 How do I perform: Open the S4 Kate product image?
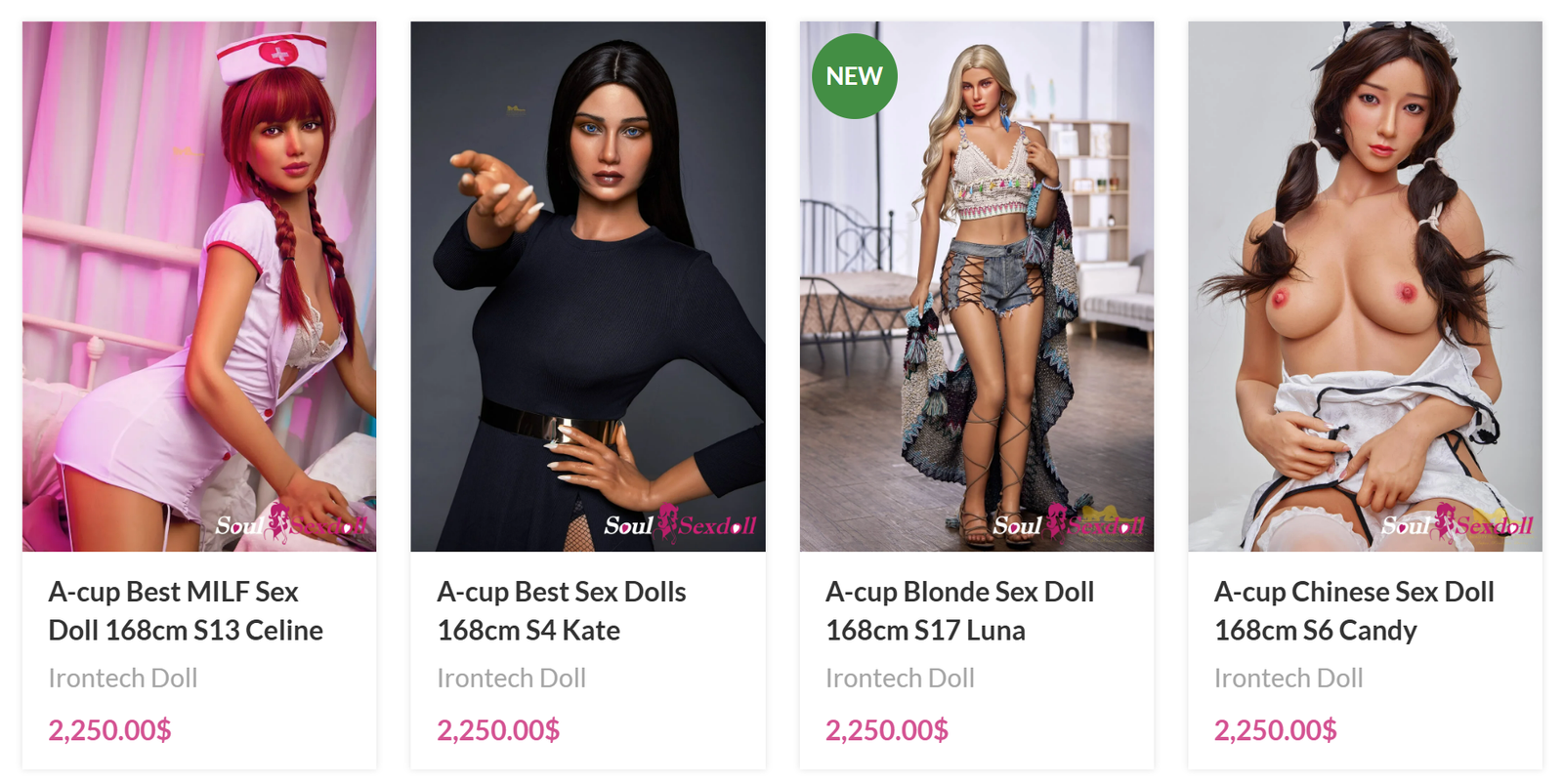[588, 286]
